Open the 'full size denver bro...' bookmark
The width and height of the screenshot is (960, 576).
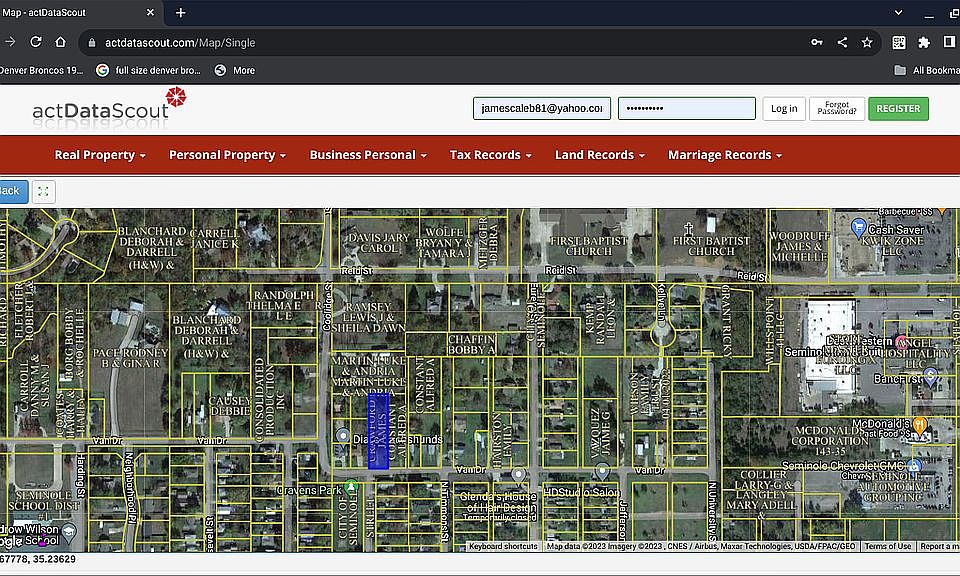pyautogui.click(x=149, y=70)
